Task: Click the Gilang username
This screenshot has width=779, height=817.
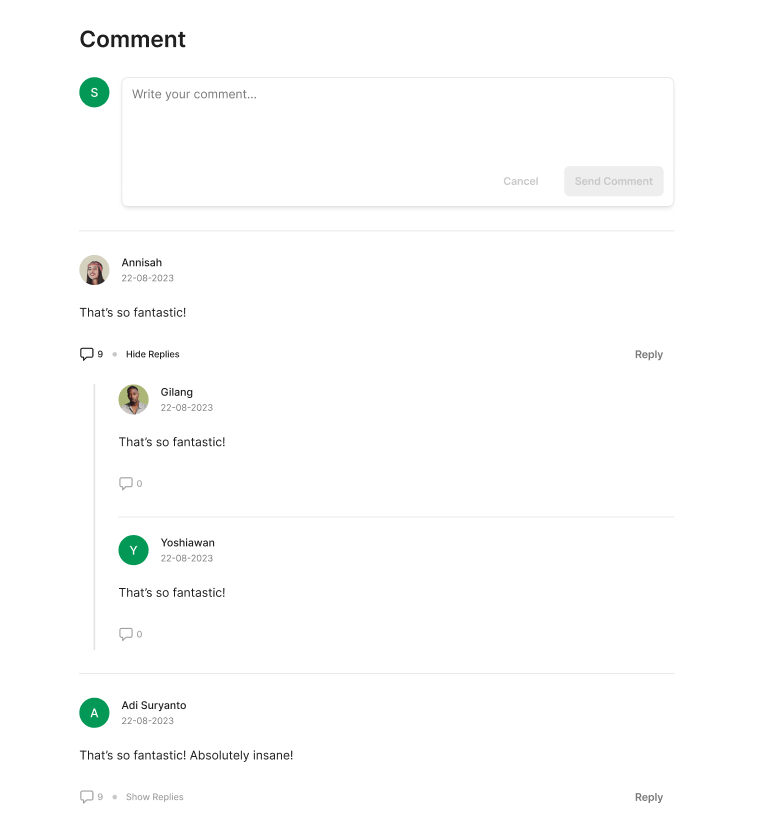Action: coord(177,392)
